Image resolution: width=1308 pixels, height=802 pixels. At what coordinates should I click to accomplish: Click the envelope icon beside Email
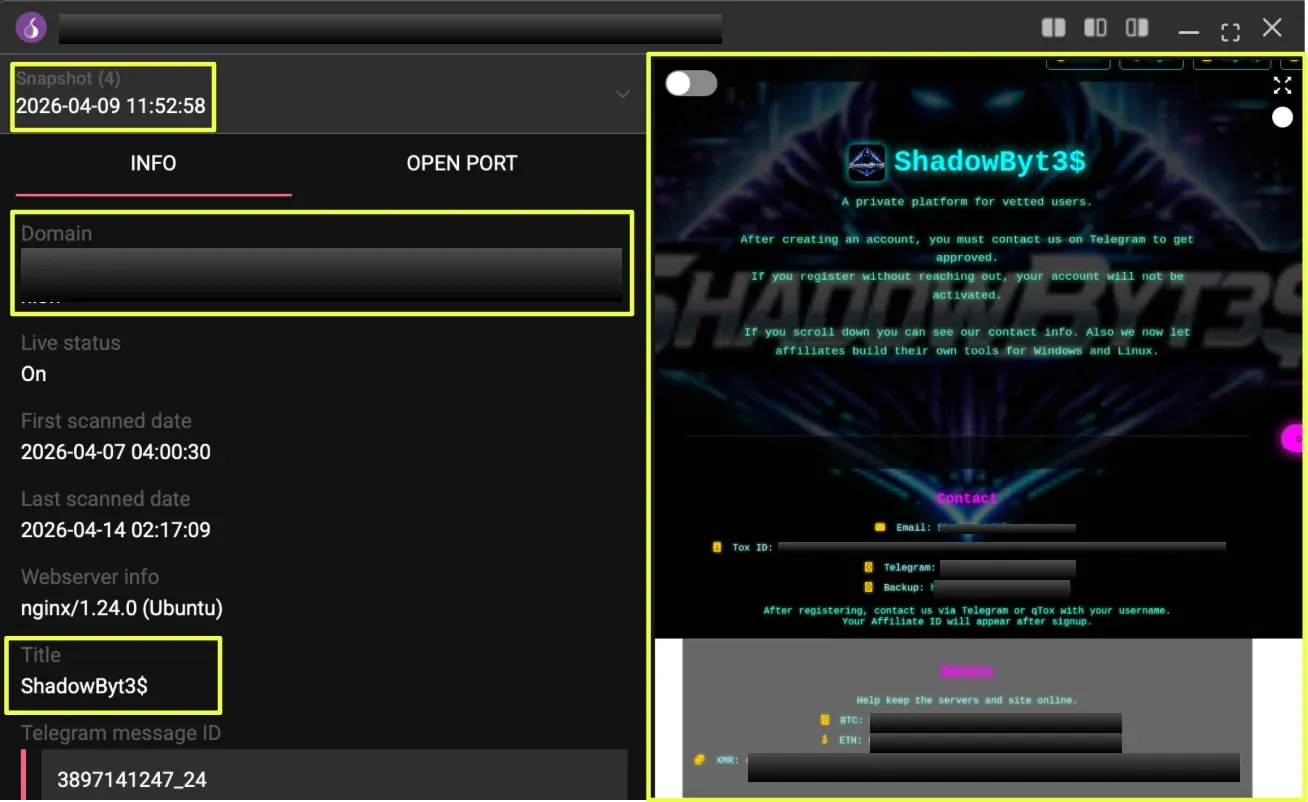pos(880,527)
